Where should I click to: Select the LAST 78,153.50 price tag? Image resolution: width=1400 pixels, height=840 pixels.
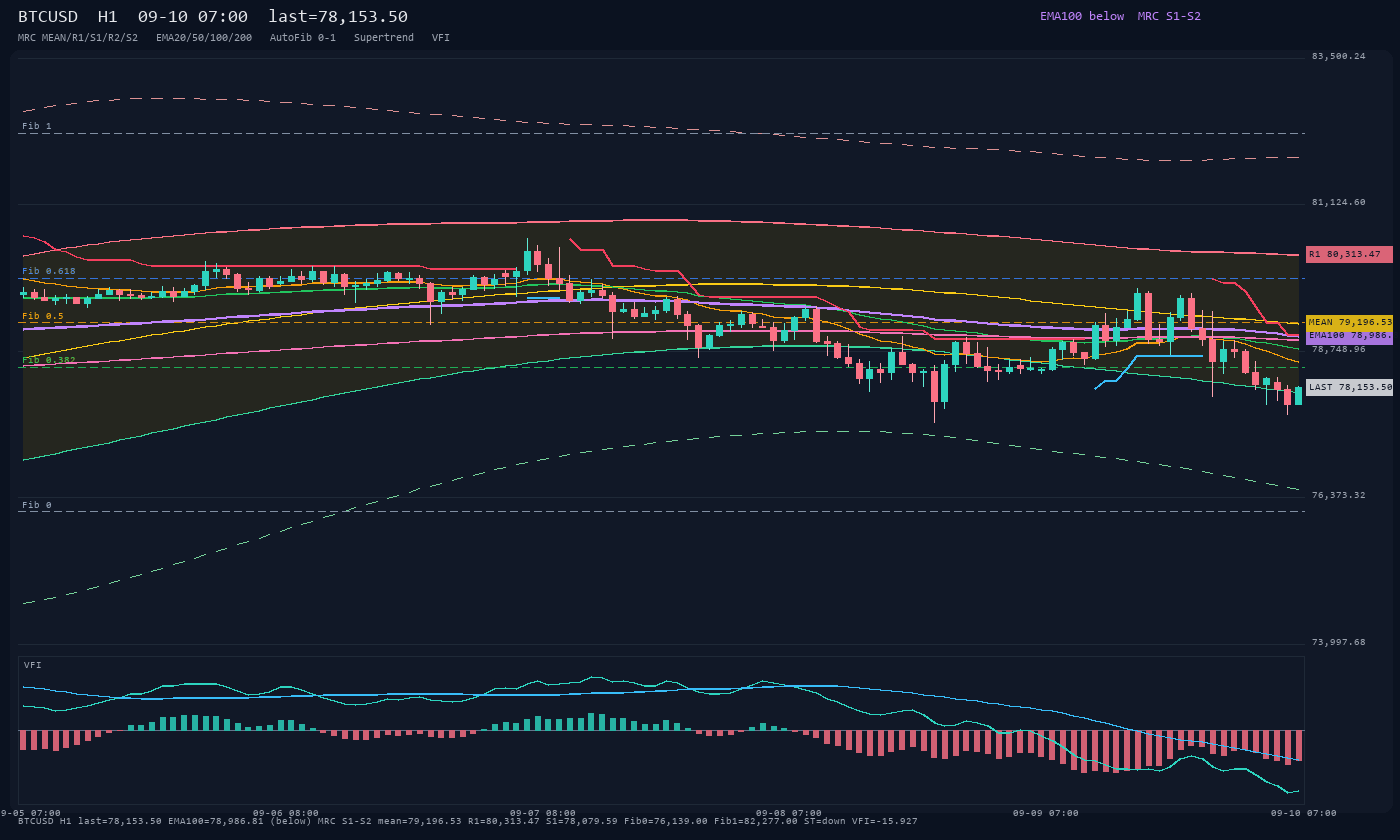tap(1349, 387)
